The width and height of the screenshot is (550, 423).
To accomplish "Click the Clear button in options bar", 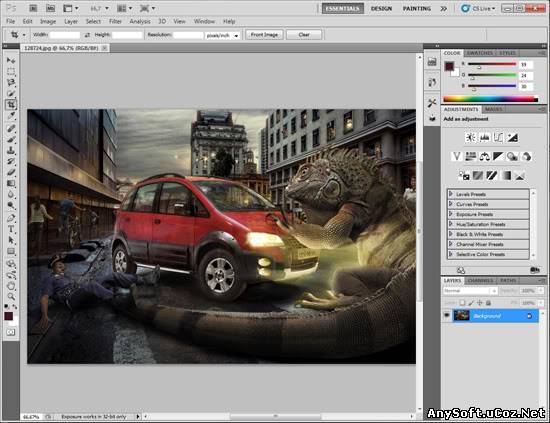I will pos(304,34).
